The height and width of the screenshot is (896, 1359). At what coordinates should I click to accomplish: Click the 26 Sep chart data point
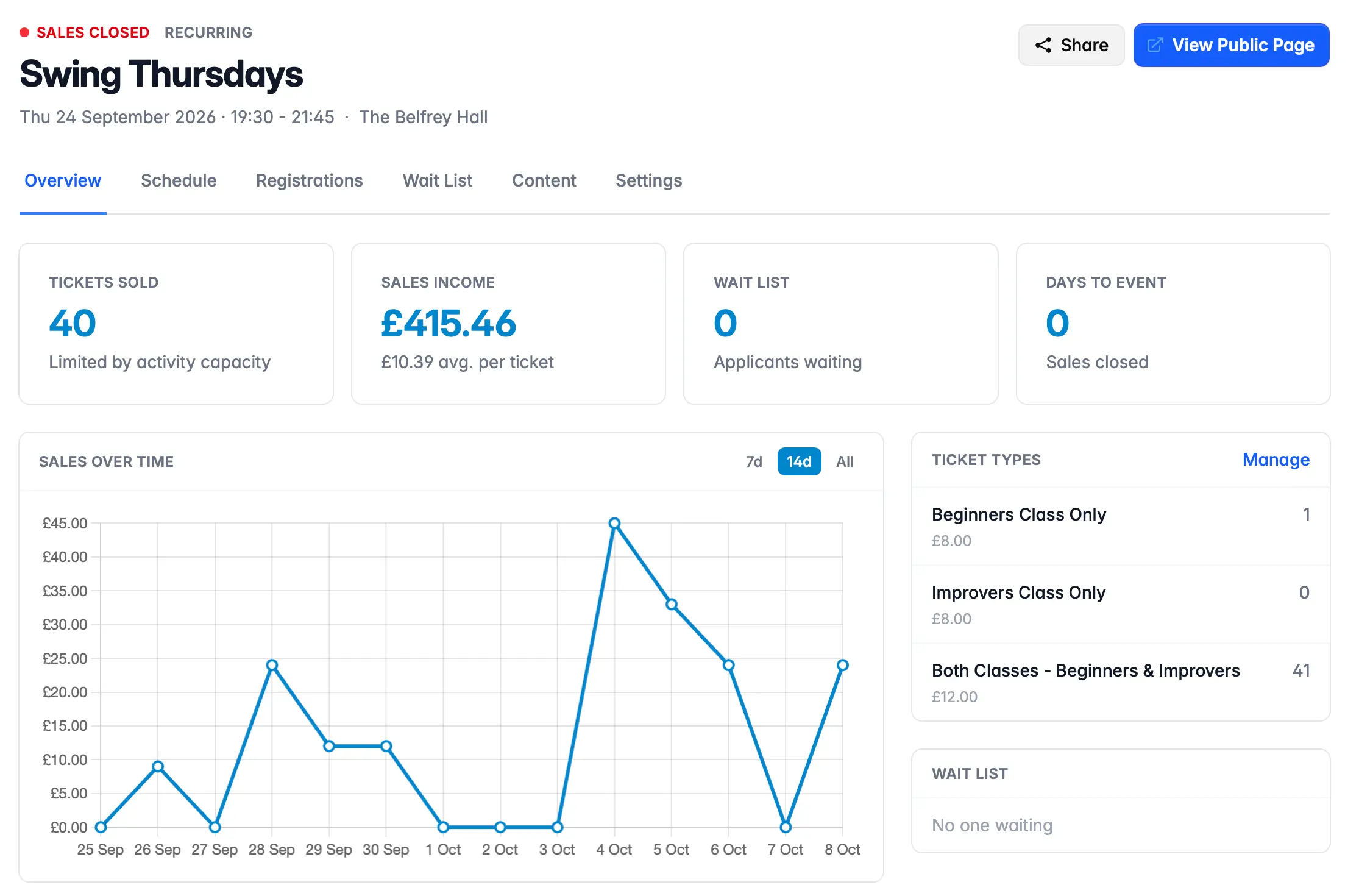click(x=158, y=766)
